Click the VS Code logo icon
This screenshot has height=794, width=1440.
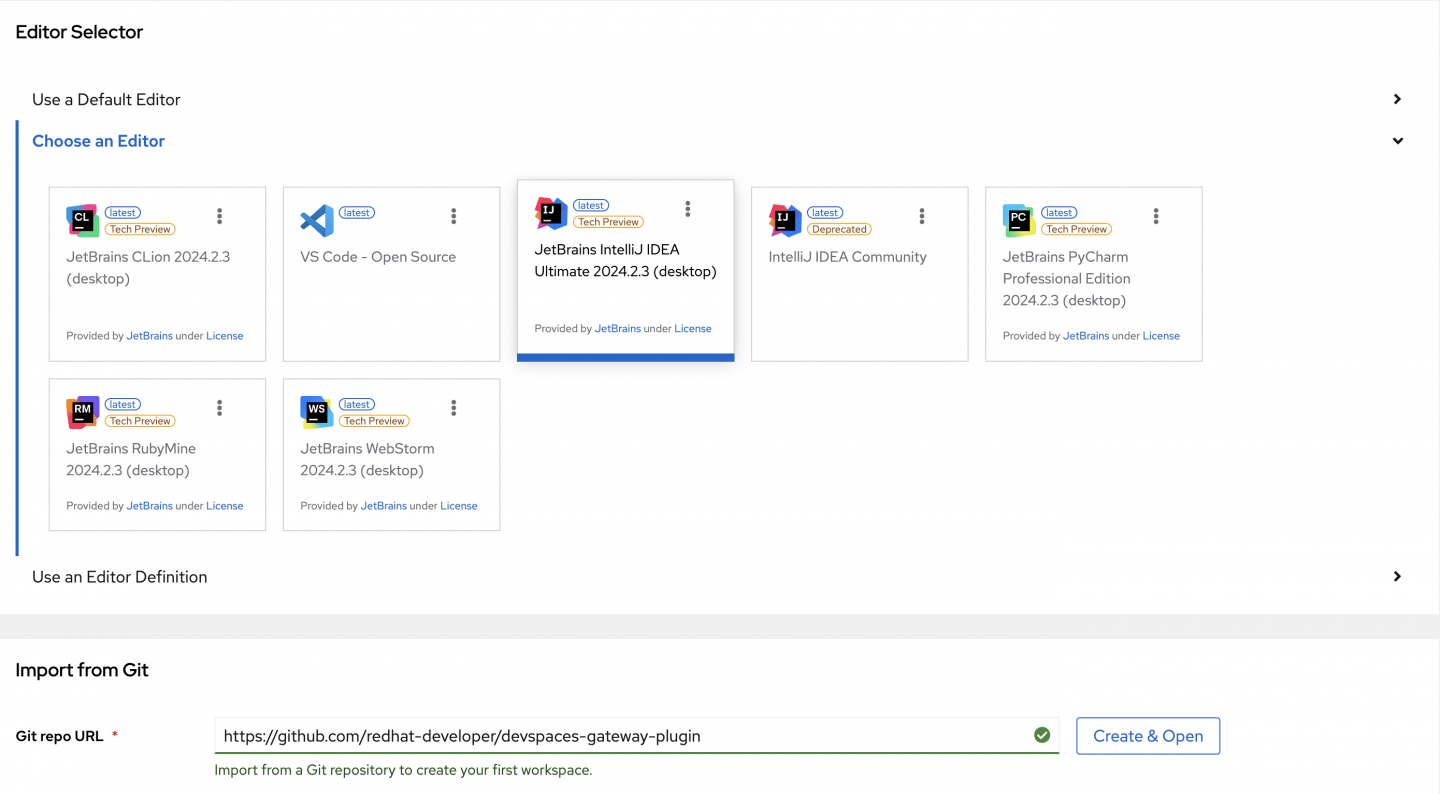(x=317, y=220)
